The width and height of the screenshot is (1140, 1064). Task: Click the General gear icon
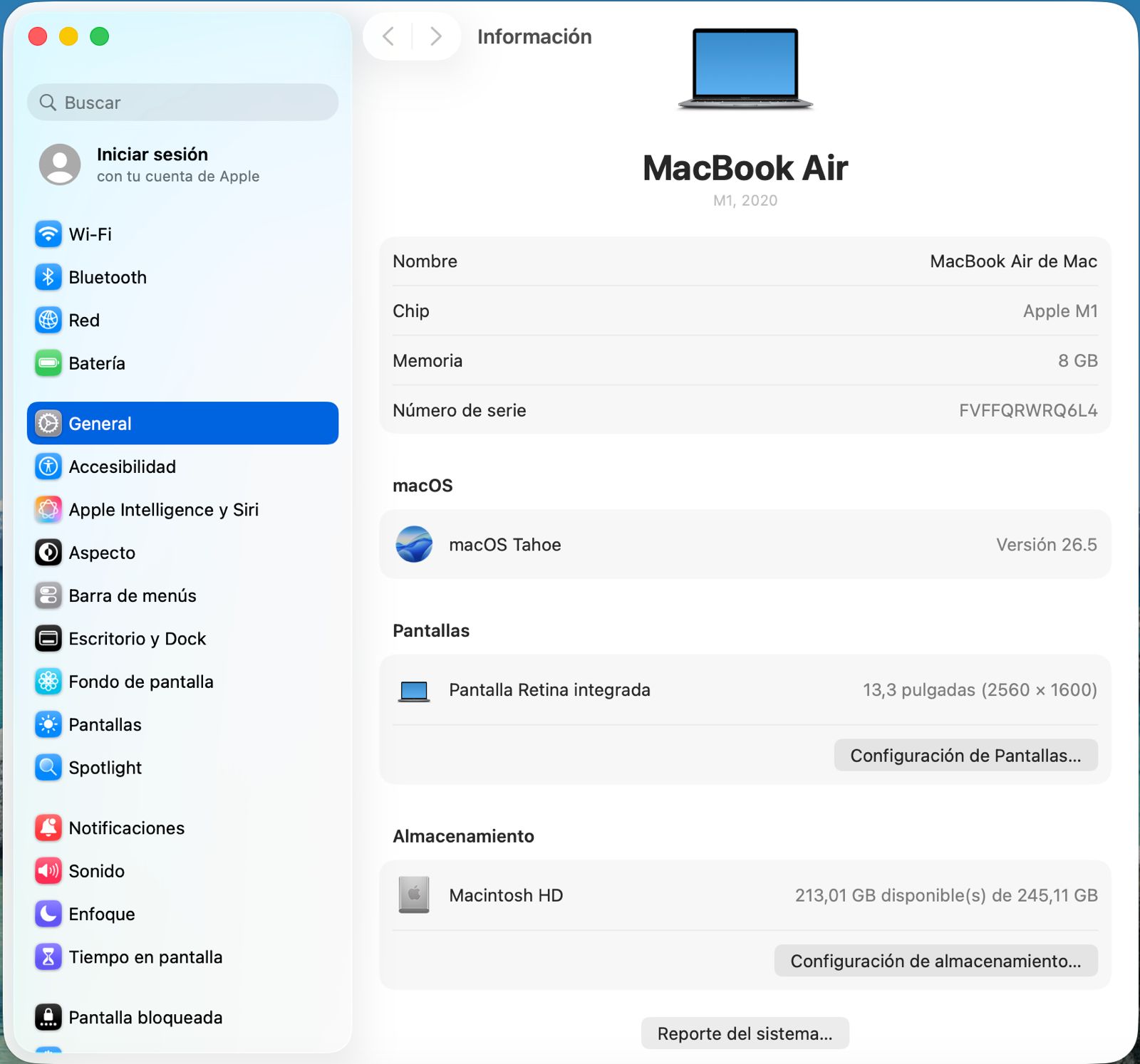tap(48, 424)
